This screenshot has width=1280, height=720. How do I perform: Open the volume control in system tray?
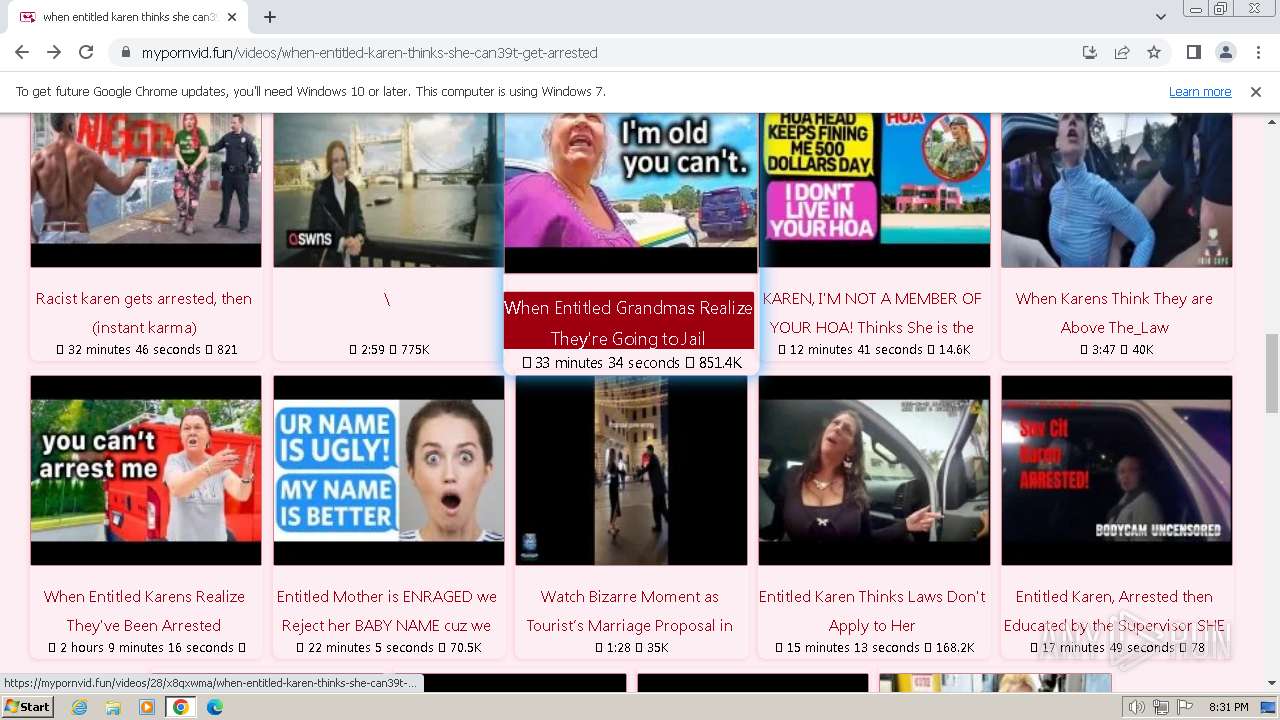[1137, 707]
